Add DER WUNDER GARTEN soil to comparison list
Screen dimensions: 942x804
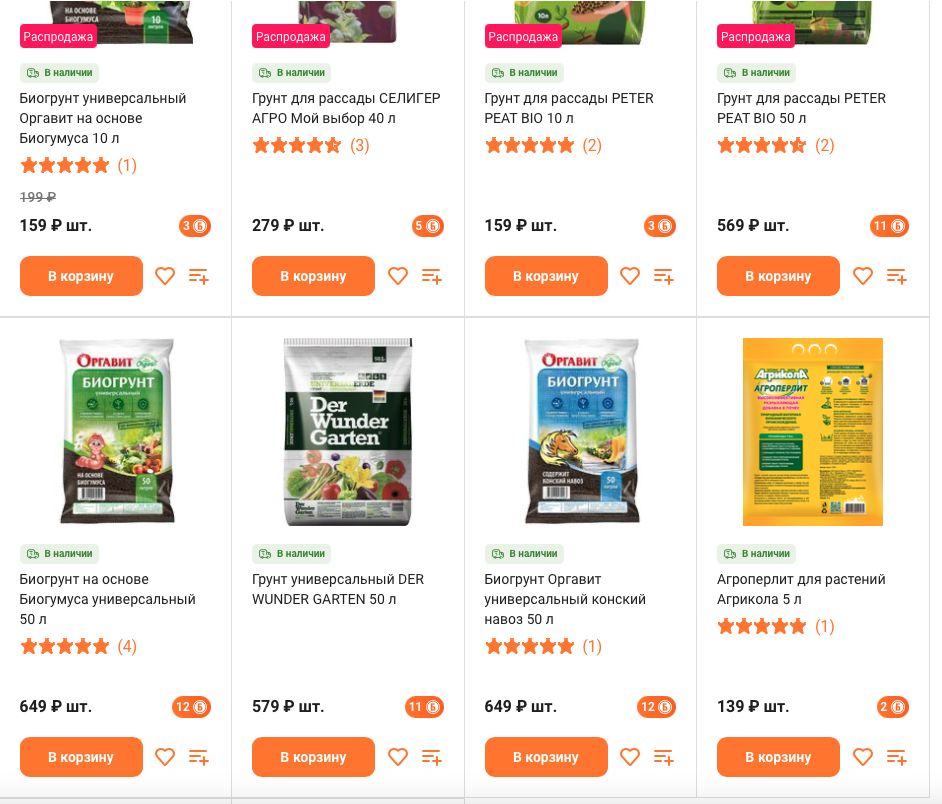(x=431, y=757)
